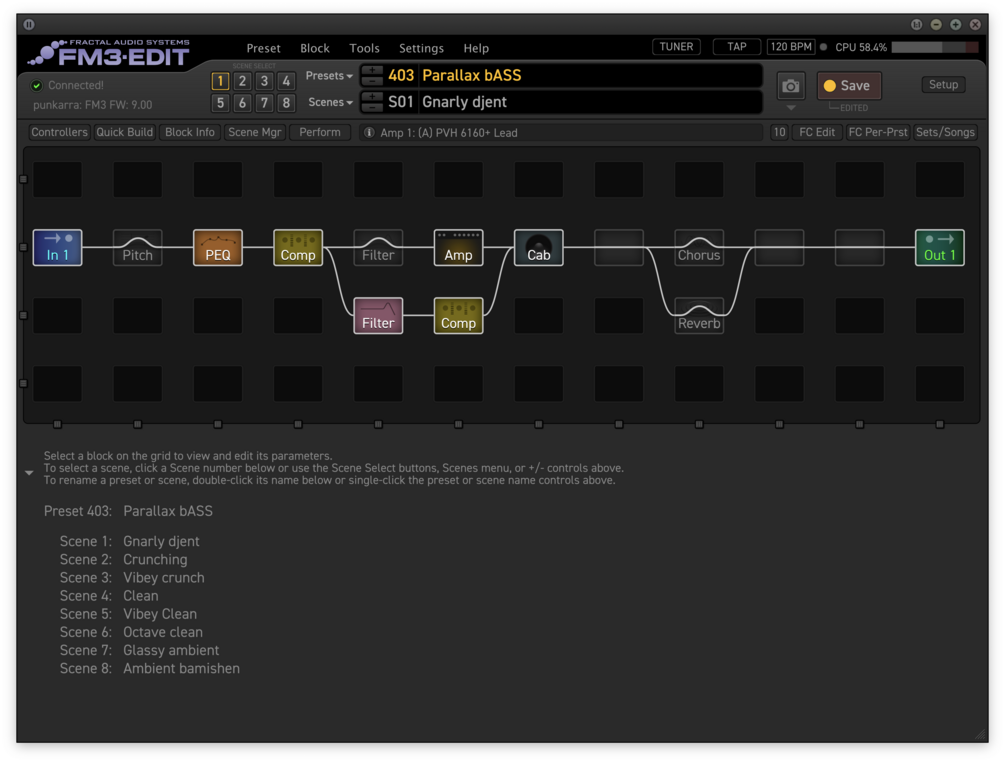Click the pause icon in the window corner
This screenshot has width=1005, height=762.
point(29,24)
